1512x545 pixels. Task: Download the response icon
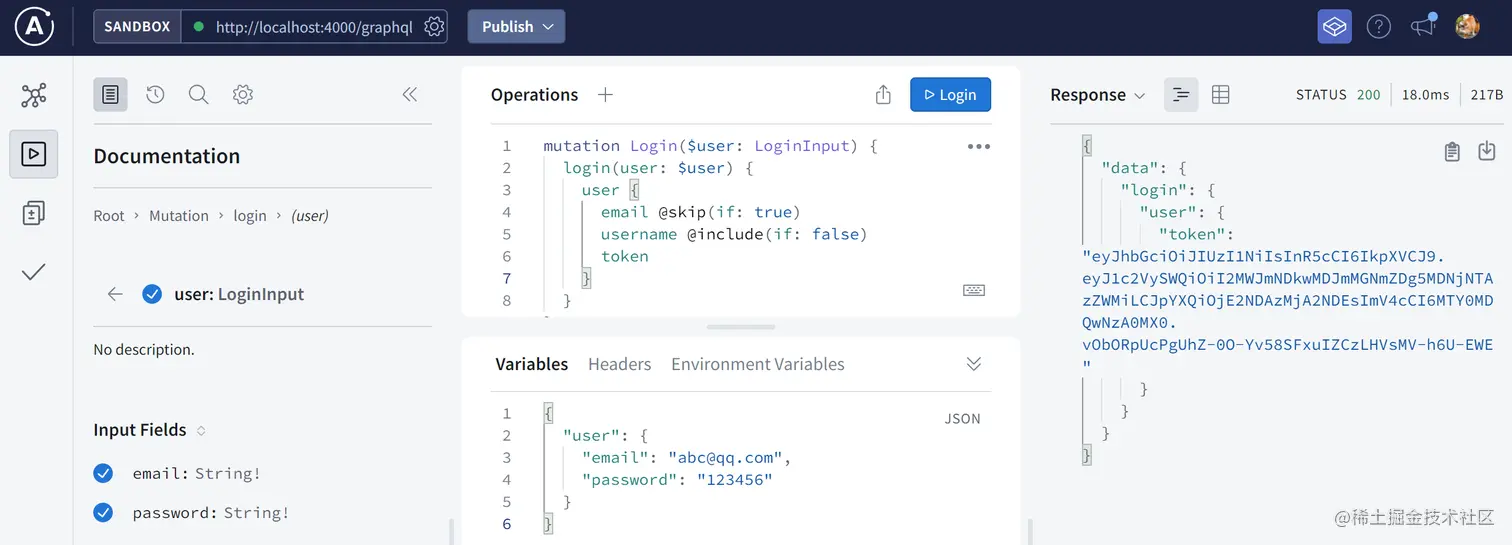(1487, 151)
